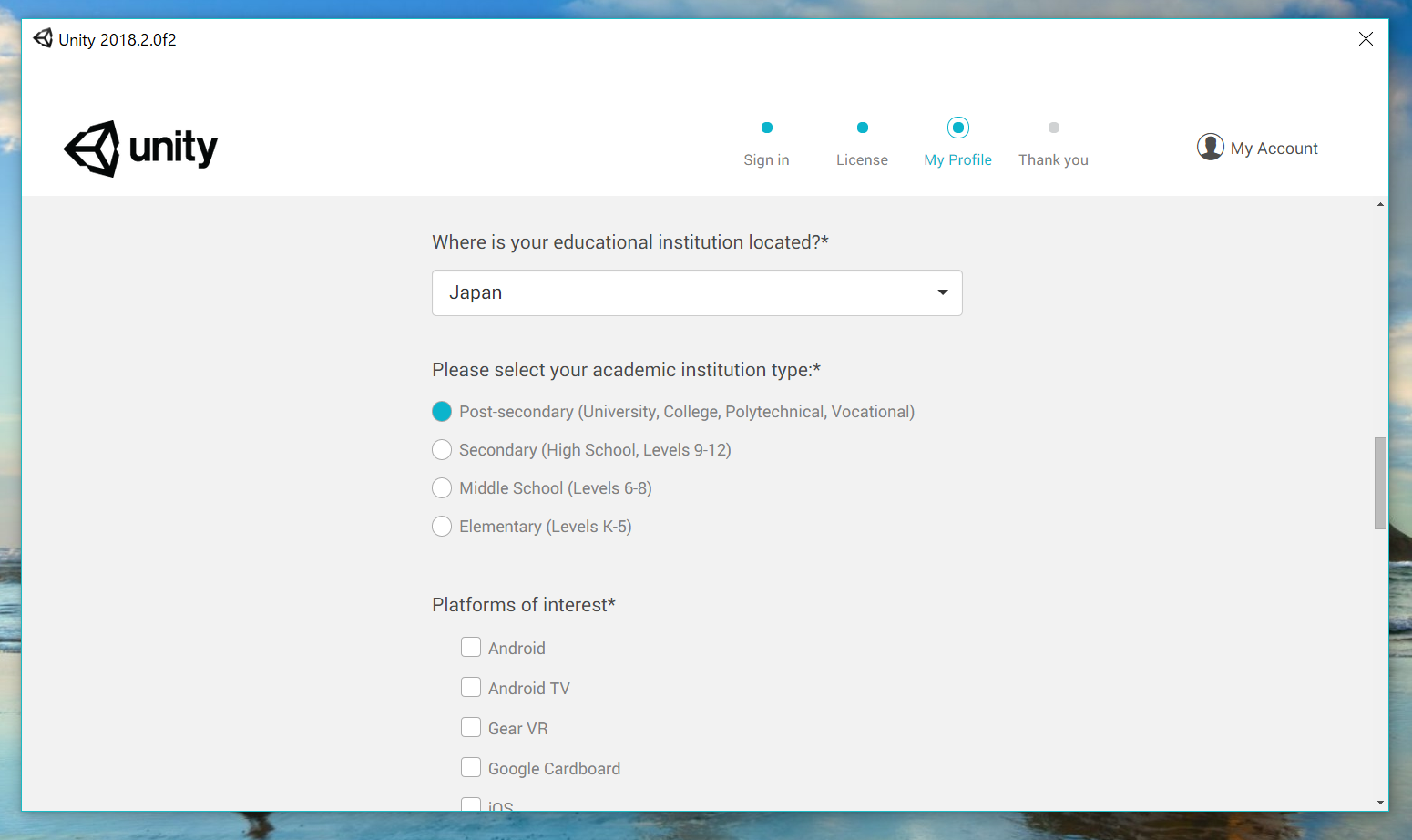Image resolution: width=1412 pixels, height=840 pixels.
Task: Click the Thank you step dot
Action: (x=1053, y=128)
